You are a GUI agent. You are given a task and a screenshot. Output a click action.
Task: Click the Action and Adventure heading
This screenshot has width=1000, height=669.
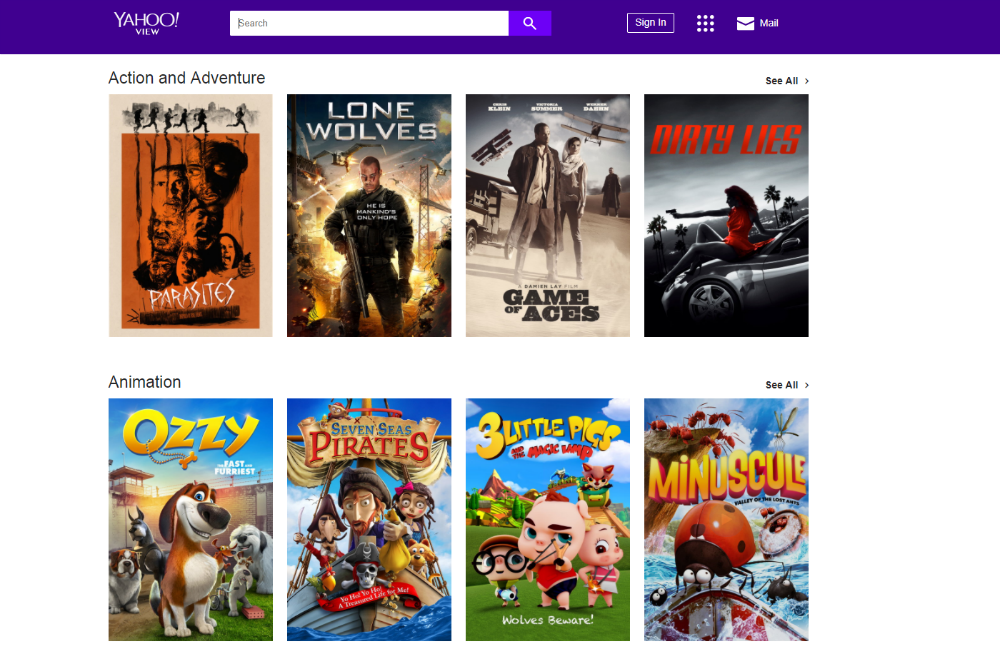coord(187,78)
